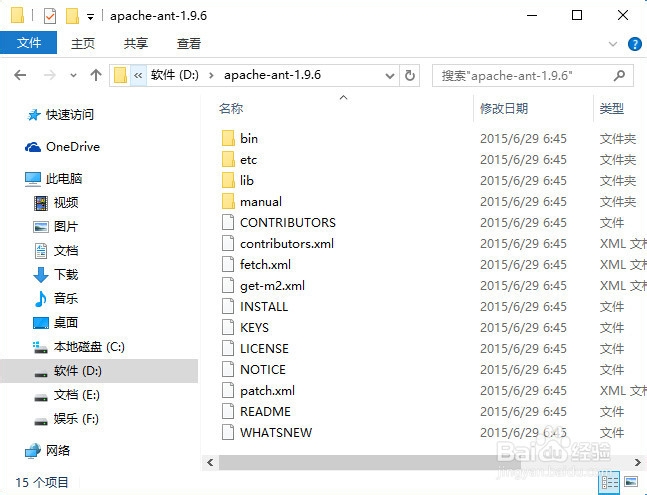Expand hidden path with double chevron
This screenshot has width=647, height=495.
click(x=138, y=75)
